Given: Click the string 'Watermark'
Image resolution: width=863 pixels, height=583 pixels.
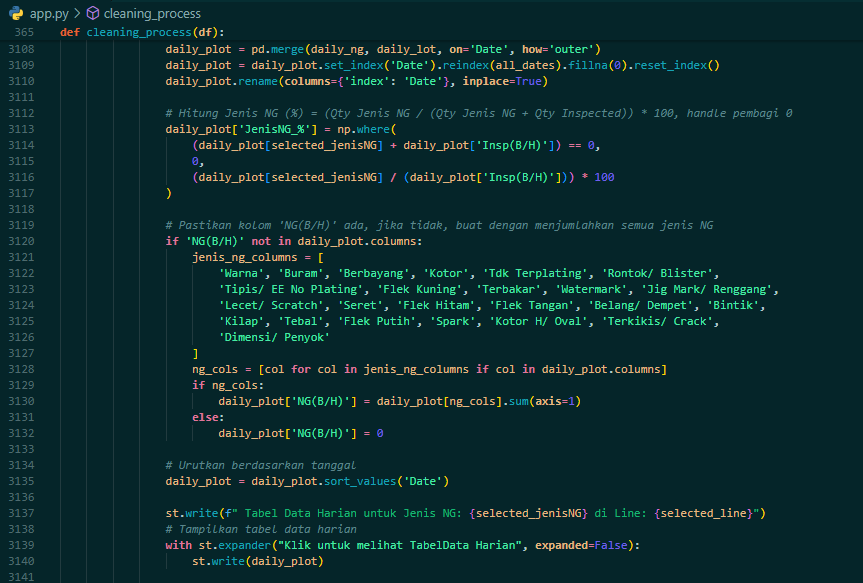Looking at the screenshot, I should click(591, 289).
